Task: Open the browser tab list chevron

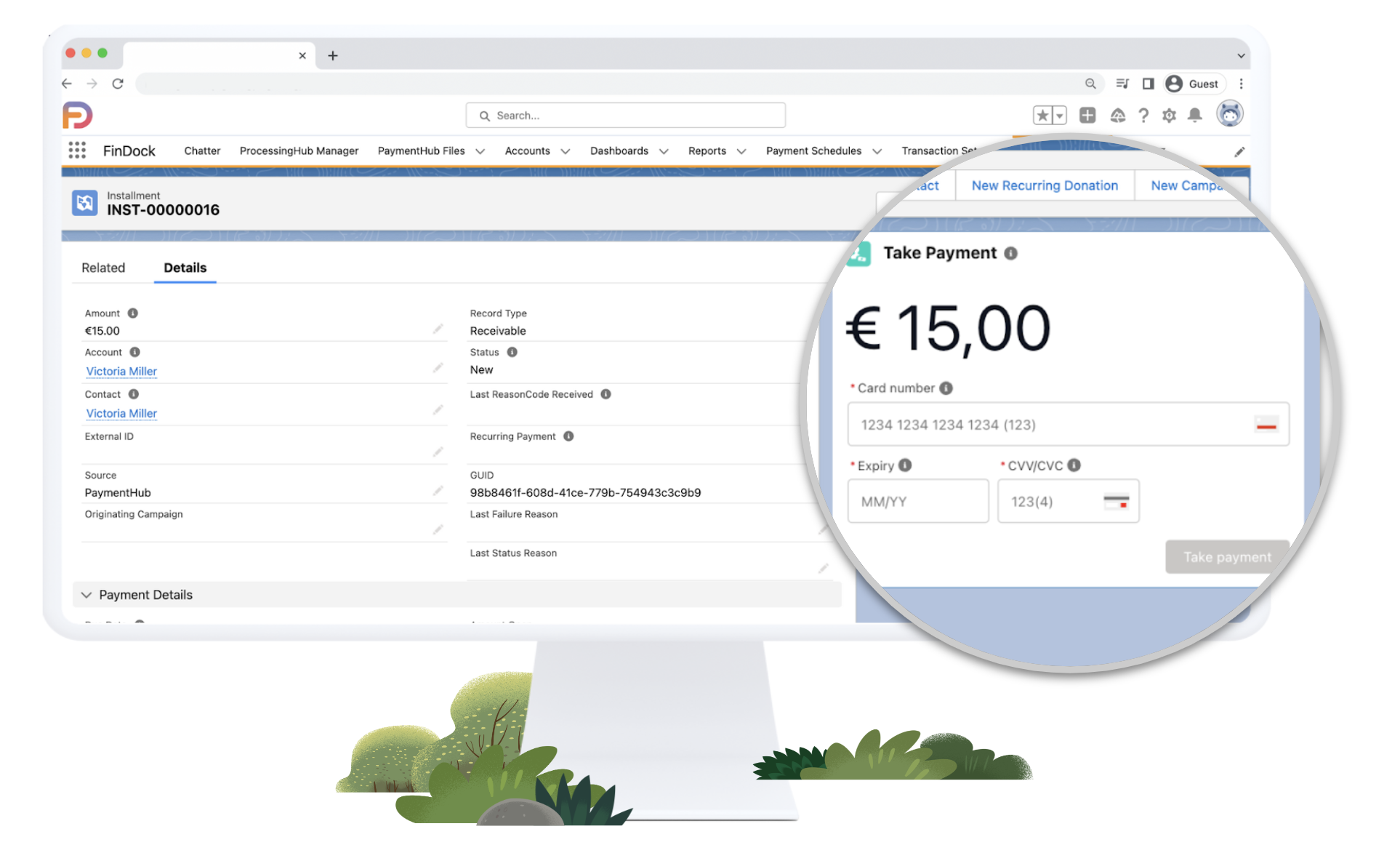Action: click(1241, 56)
